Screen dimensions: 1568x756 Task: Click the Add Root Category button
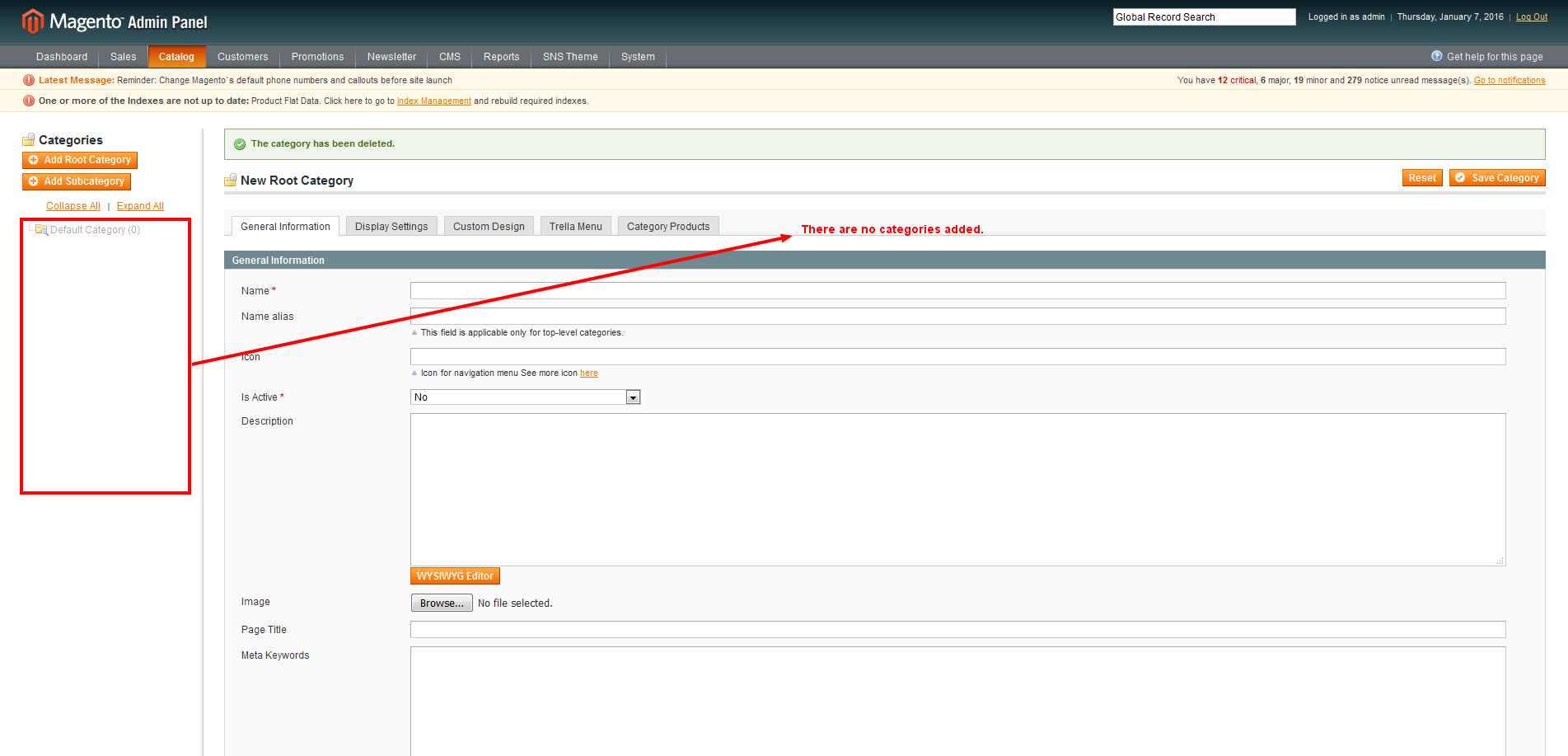tap(80, 160)
